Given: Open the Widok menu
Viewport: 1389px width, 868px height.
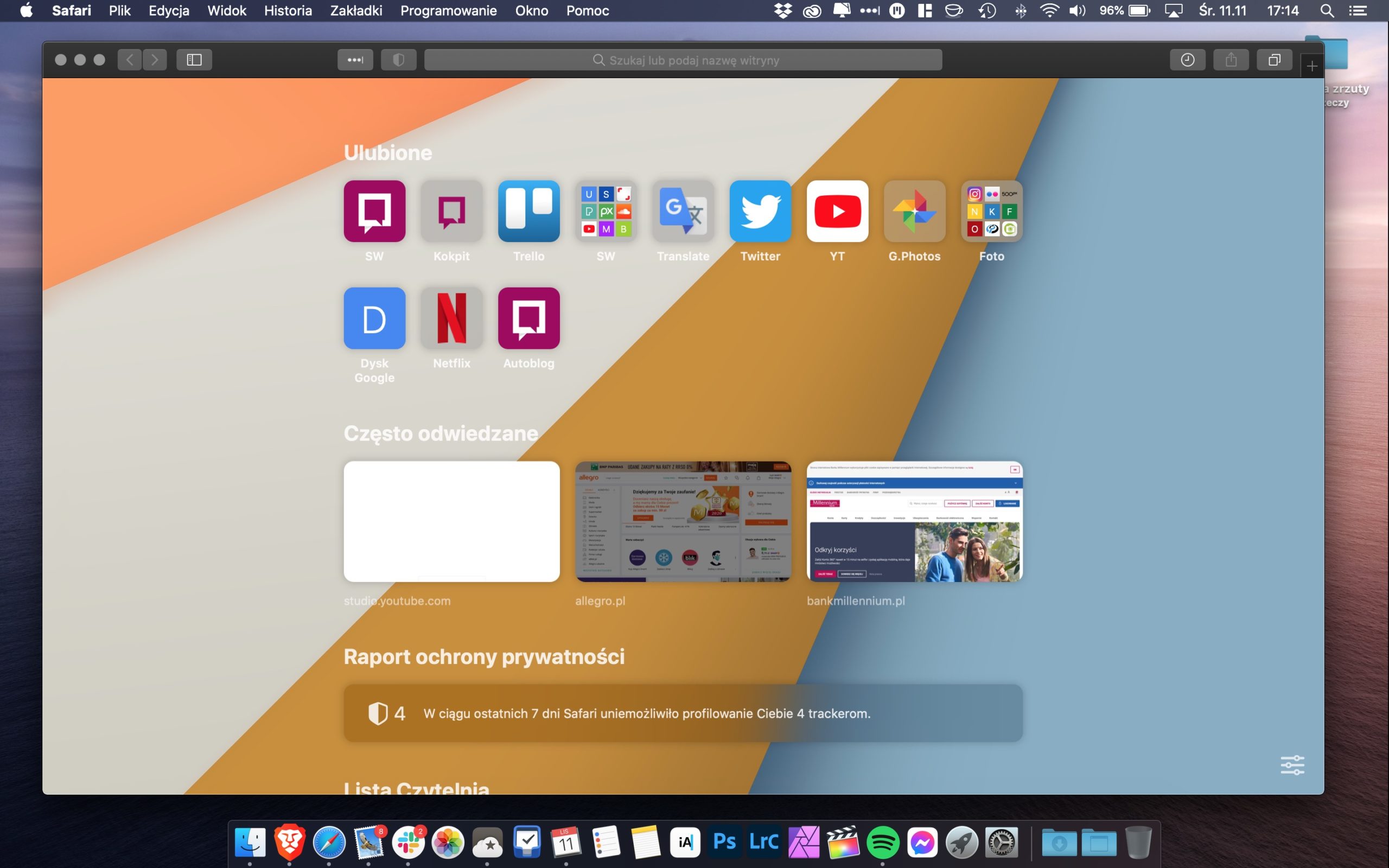Looking at the screenshot, I should click(227, 10).
